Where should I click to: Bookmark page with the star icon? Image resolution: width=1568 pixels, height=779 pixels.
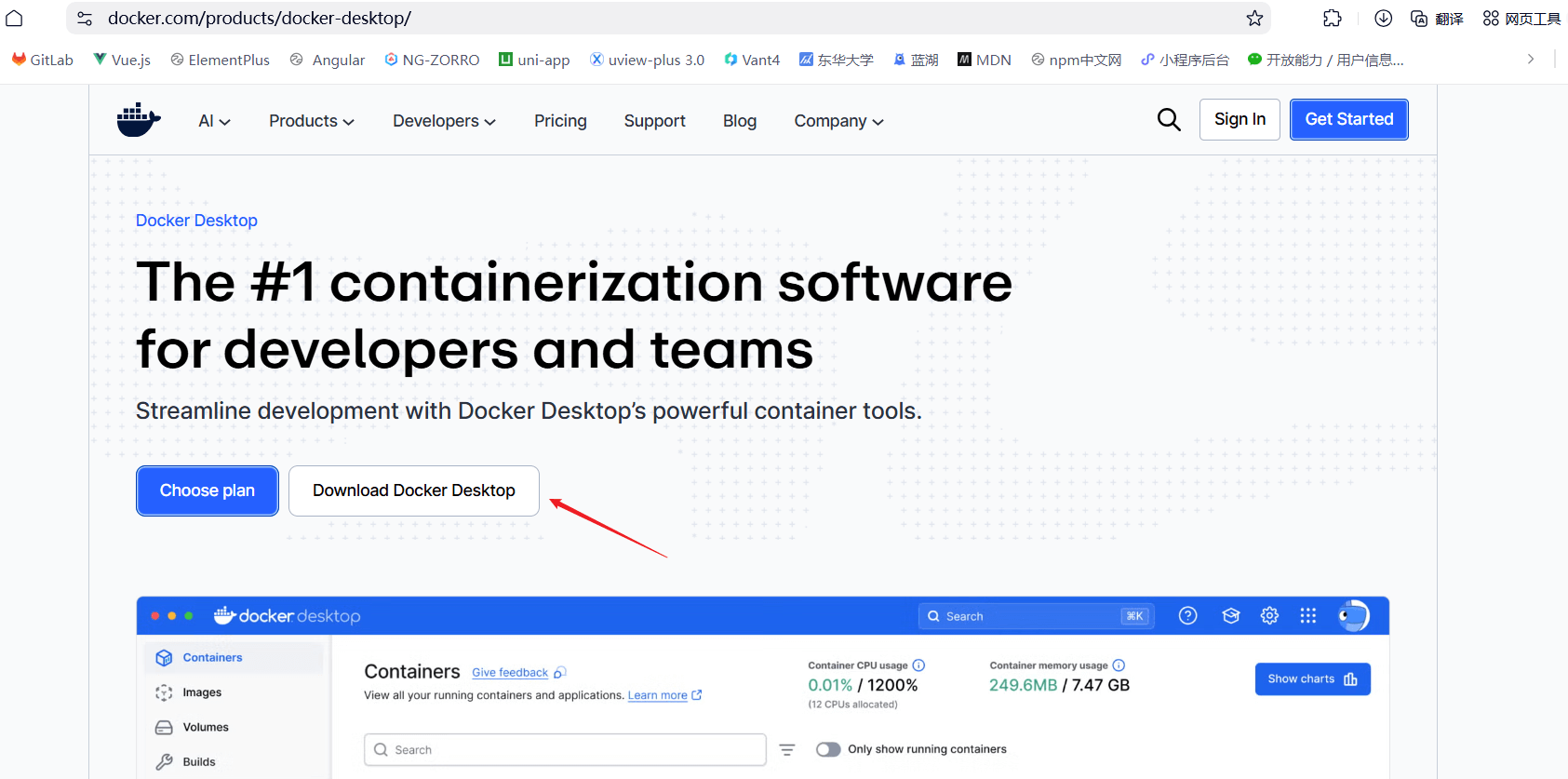(1254, 19)
